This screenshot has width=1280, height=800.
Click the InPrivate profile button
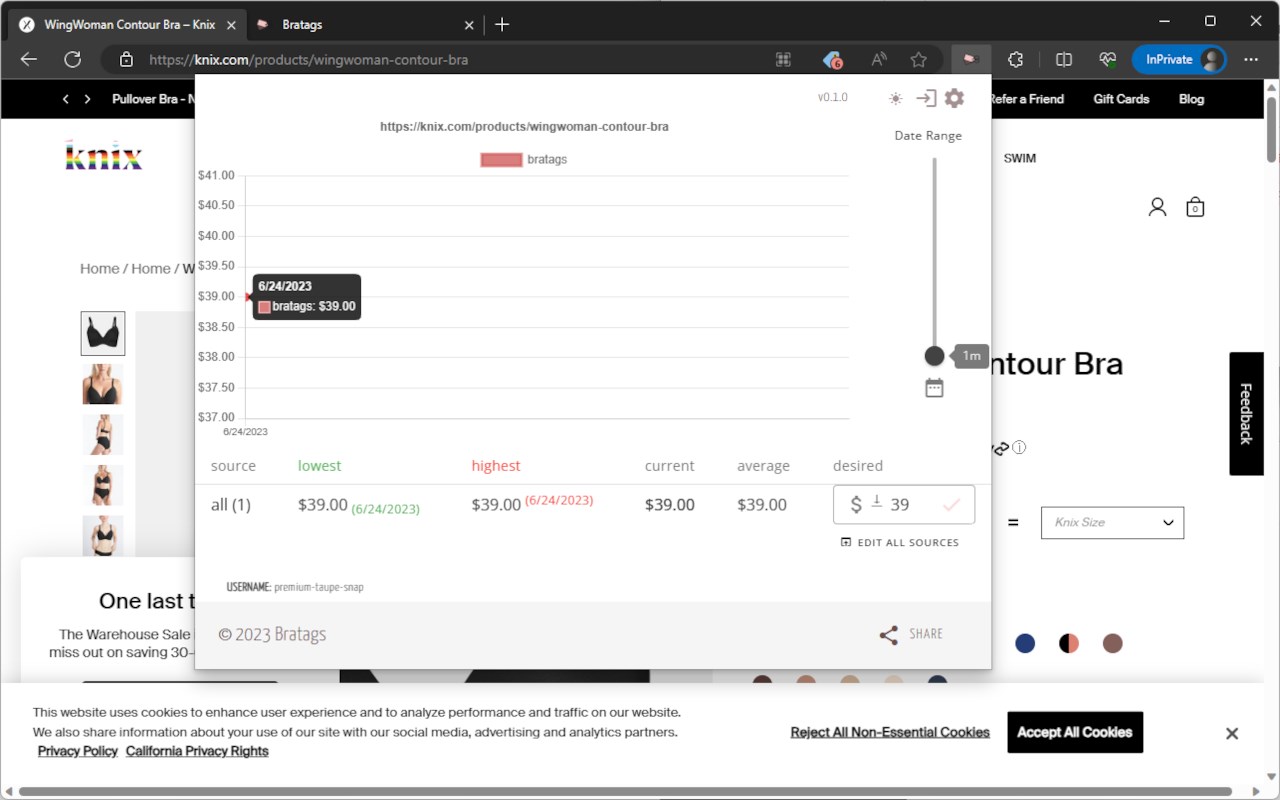pyautogui.click(x=1178, y=59)
